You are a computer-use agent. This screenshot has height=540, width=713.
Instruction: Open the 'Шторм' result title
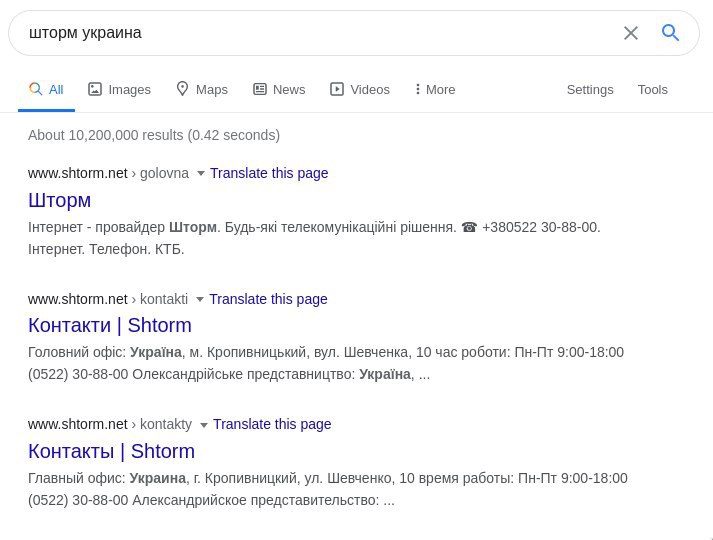click(x=60, y=200)
